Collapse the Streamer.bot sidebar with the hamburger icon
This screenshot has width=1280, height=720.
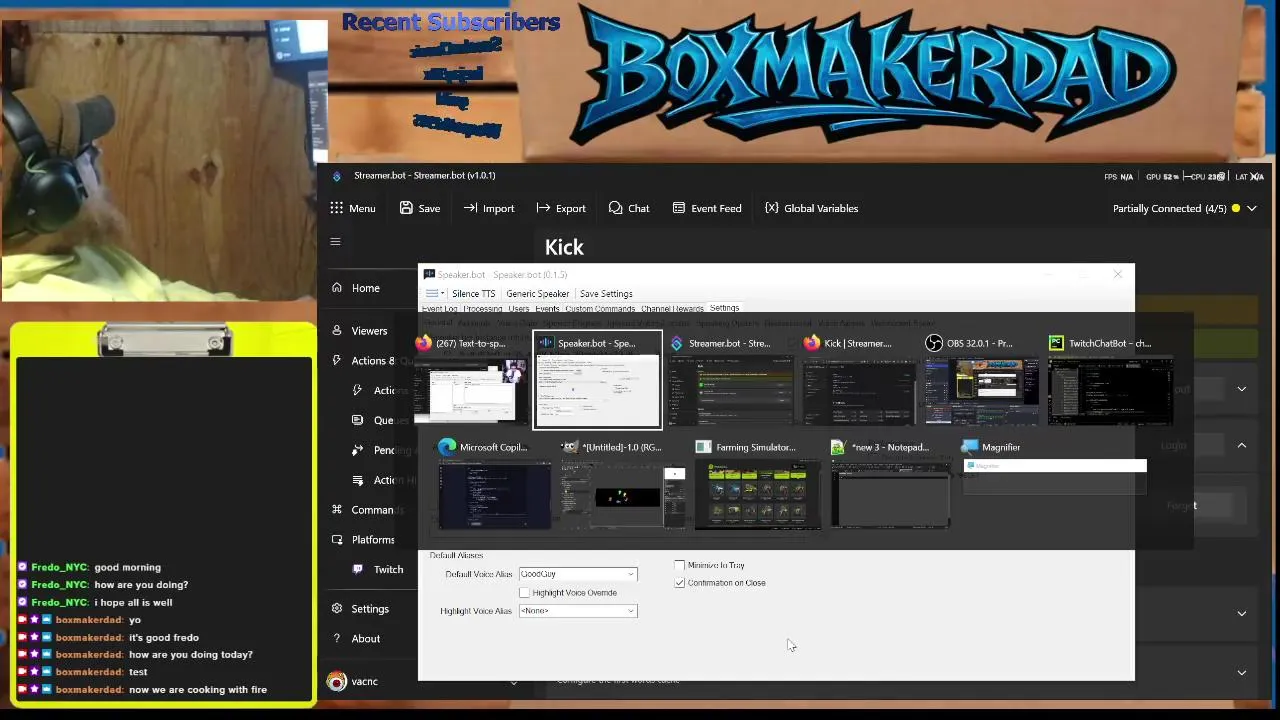pos(336,241)
